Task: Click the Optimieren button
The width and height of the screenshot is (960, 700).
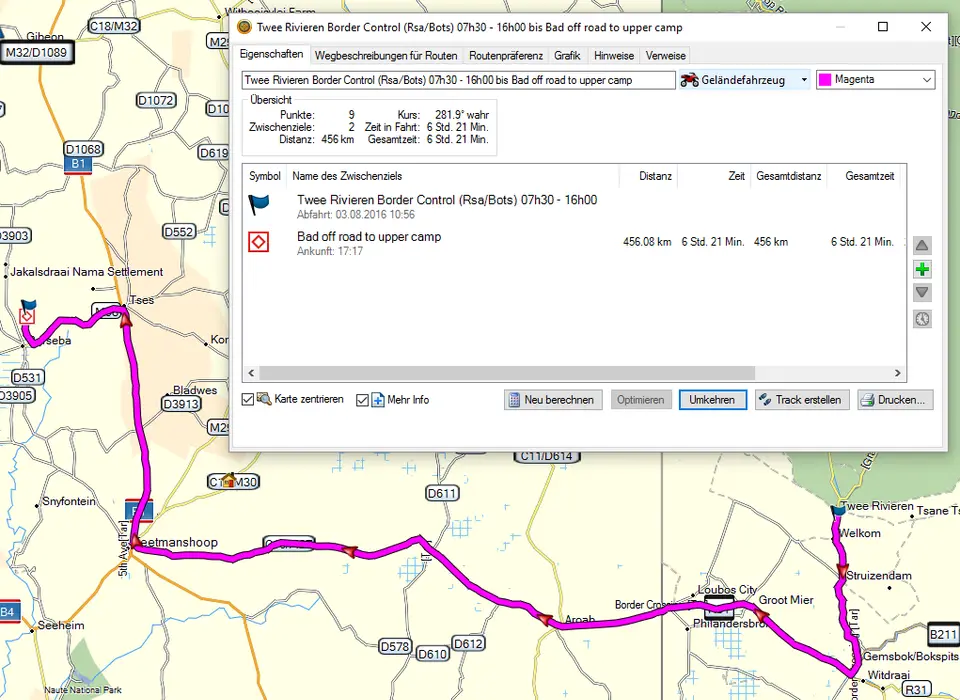Action: pyautogui.click(x=641, y=400)
